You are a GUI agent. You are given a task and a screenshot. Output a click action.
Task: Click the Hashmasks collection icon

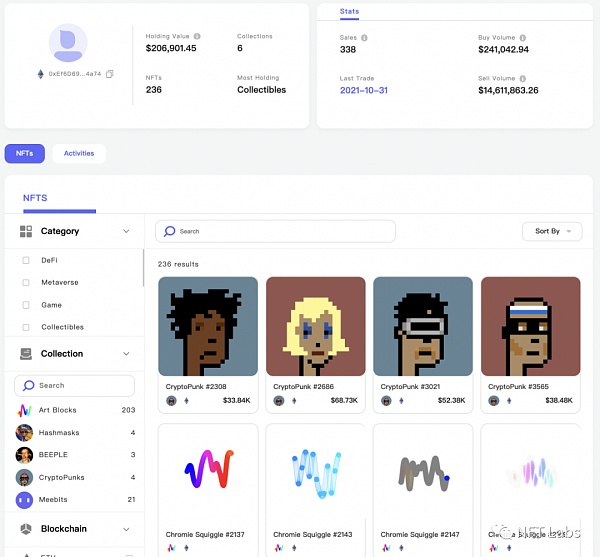click(24, 432)
